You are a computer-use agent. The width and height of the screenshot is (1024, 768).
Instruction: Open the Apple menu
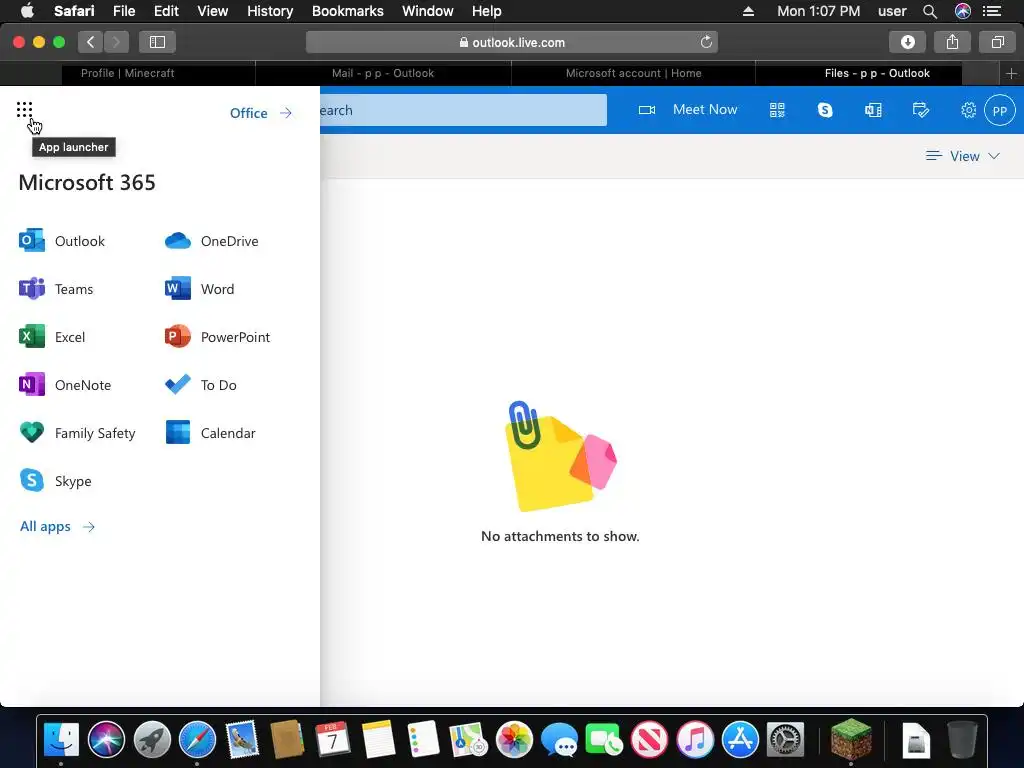(x=27, y=11)
